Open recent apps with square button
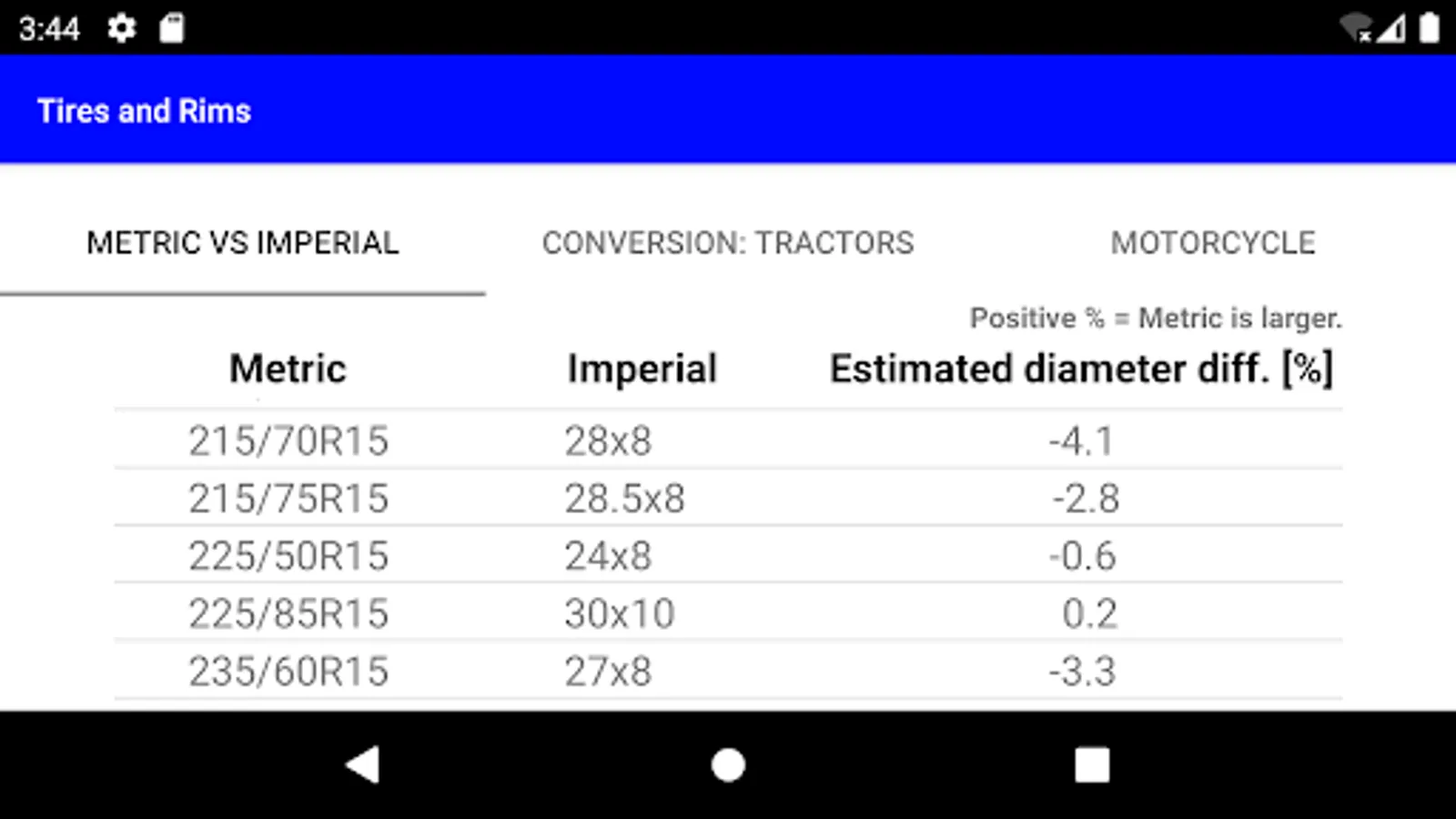The width and height of the screenshot is (1456, 819). 1092,765
